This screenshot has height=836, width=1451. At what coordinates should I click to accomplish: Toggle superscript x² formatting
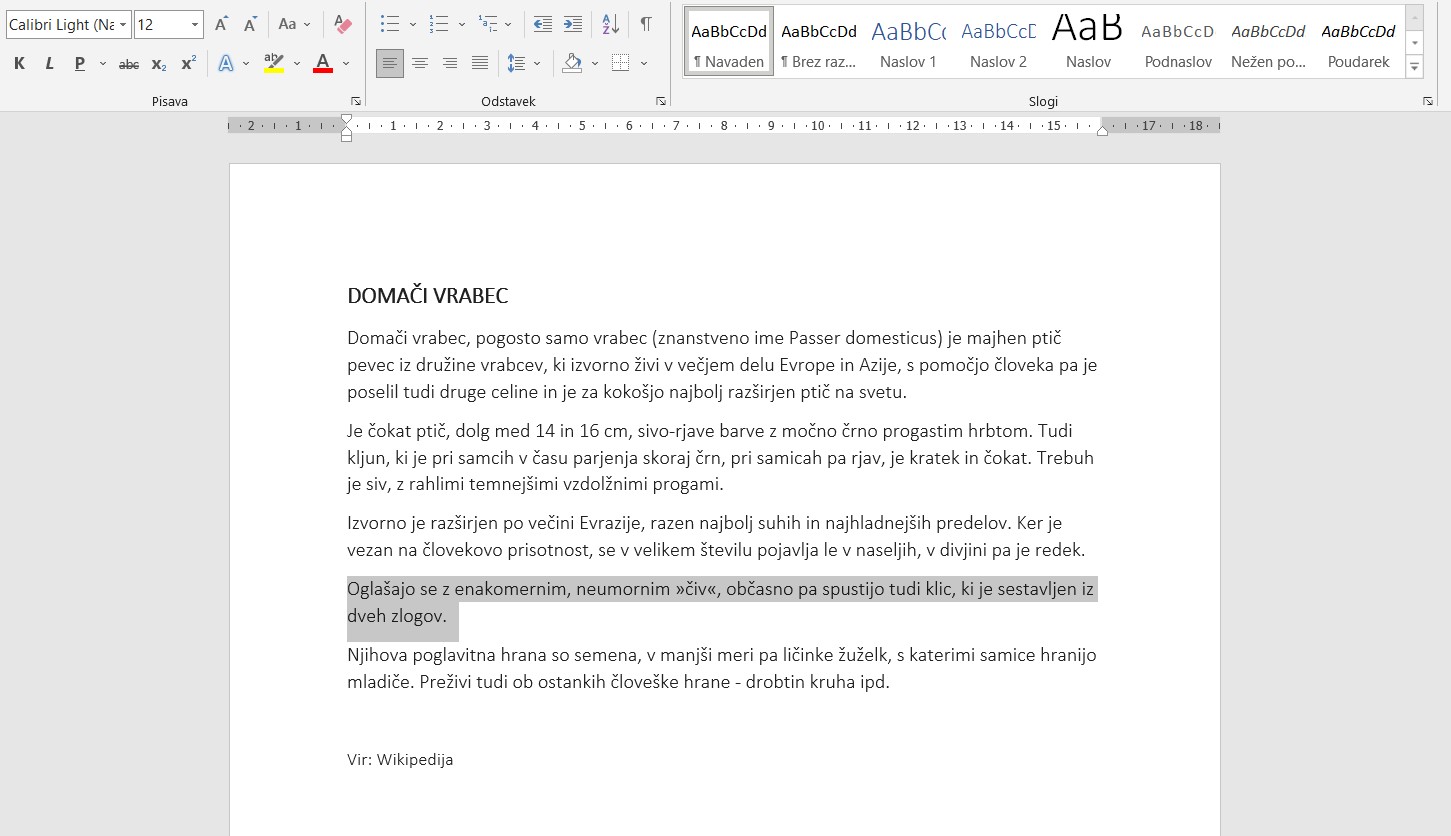[188, 64]
